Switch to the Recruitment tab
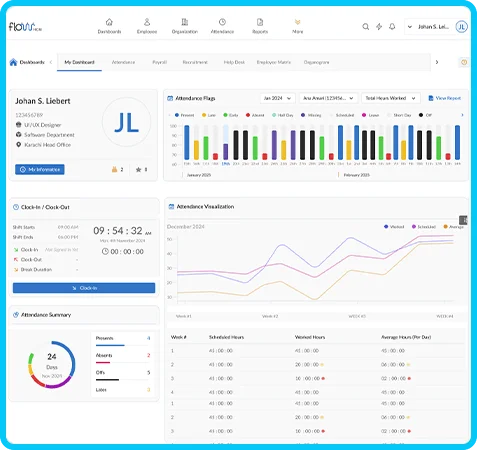This screenshot has height=450, width=477. [195, 62]
